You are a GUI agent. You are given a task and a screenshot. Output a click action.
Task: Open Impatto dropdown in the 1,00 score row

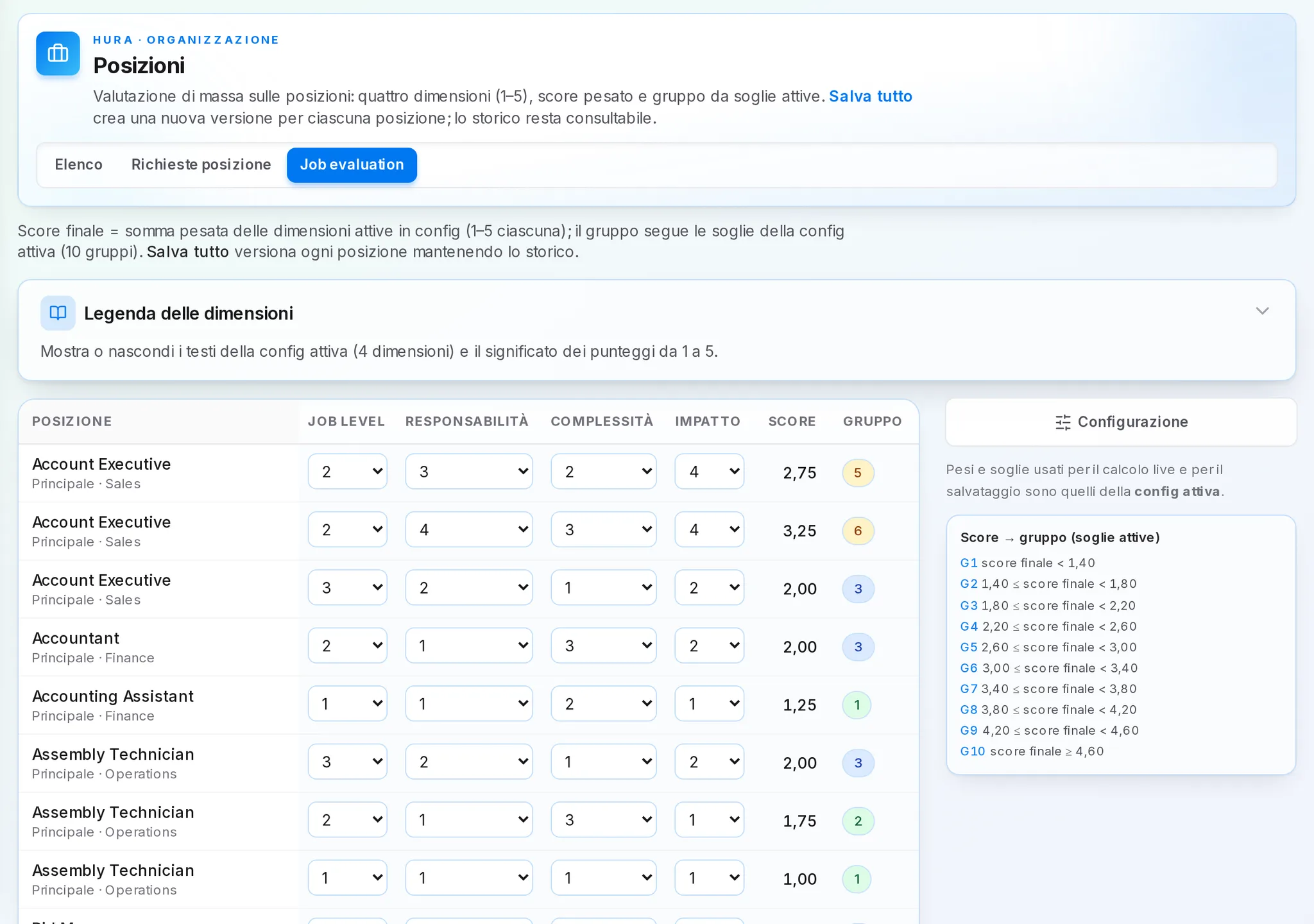(709, 878)
